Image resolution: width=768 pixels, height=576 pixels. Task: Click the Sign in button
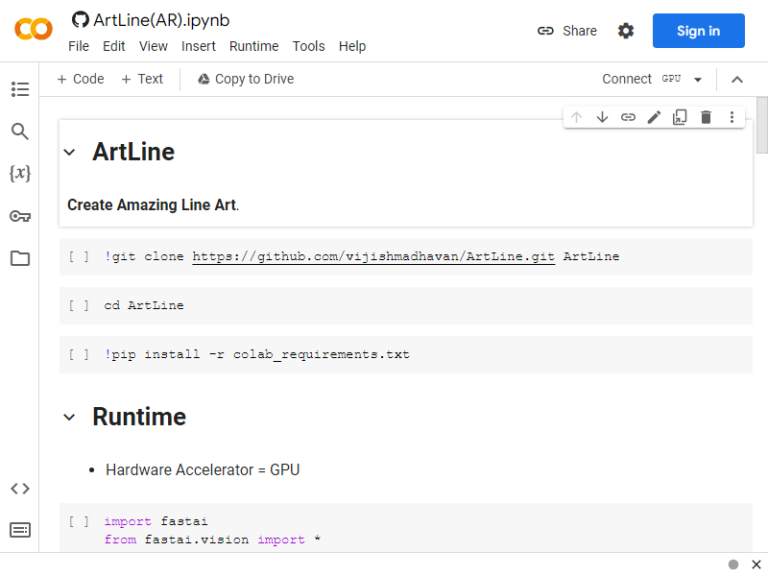click(x=698, y=31)
